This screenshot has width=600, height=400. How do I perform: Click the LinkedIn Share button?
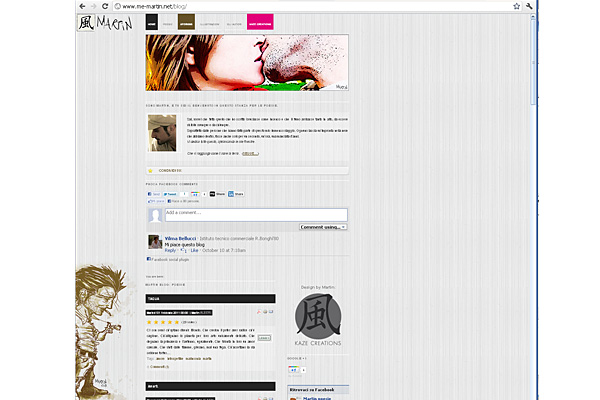236,194
